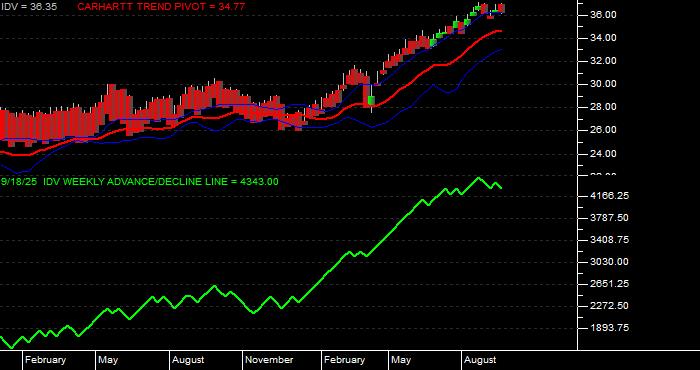This screenshot has height=370, width=700.
Task: Click the IDV = 36.35 price readout
Action: (x=29, y=7)
